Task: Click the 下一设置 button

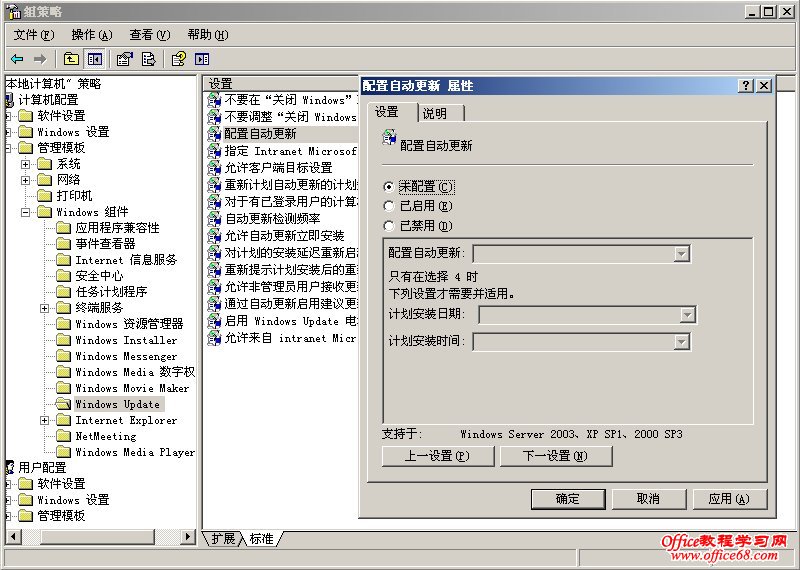Action: coord(556,456)
